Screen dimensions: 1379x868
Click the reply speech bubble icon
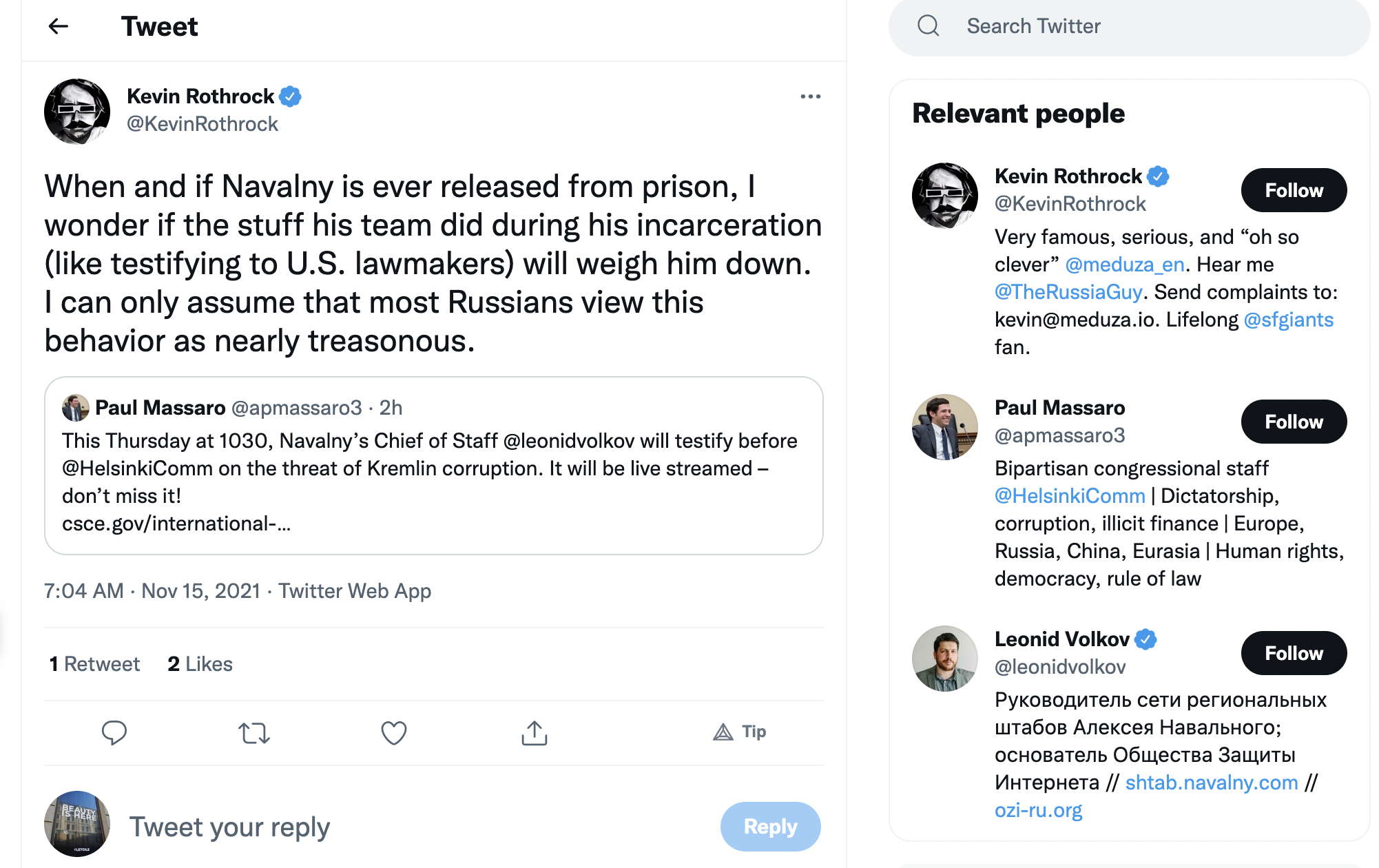coord(114,732)
